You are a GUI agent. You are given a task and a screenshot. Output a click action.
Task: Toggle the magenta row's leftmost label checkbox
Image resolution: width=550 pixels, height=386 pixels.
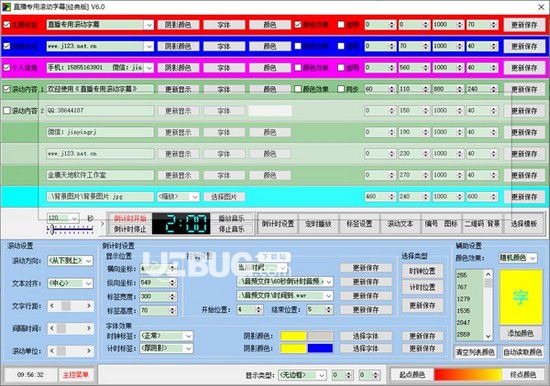point(7,67)
